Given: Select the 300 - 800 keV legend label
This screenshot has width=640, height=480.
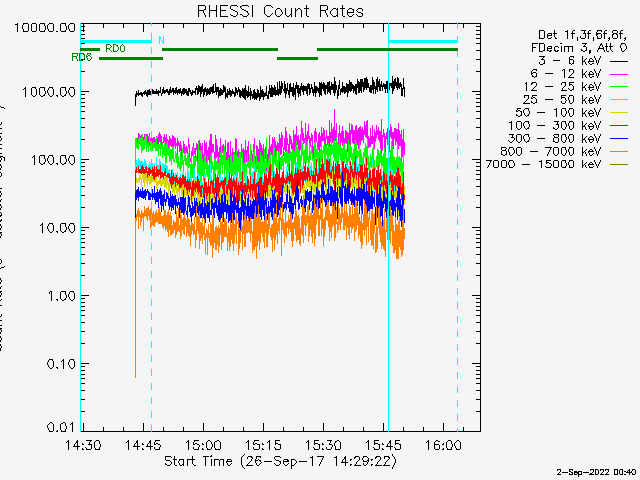Looking at the screenshot, I should [x=555, y=138].
